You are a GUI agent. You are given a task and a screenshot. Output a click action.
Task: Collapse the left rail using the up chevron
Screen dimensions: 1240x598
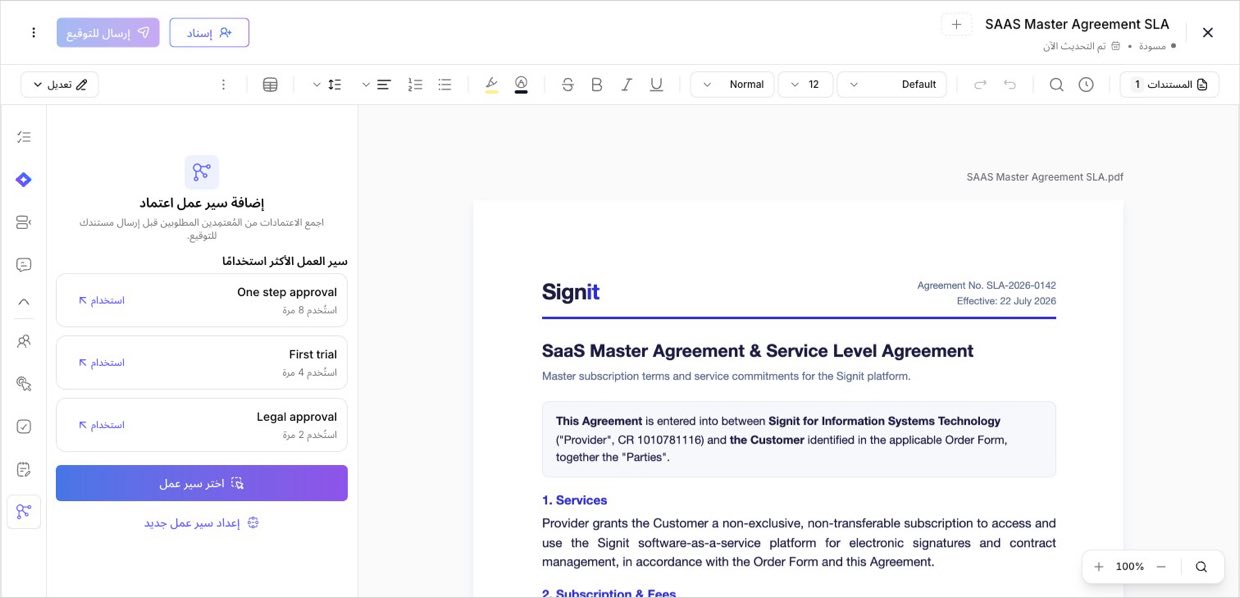[x=24, y=301]
